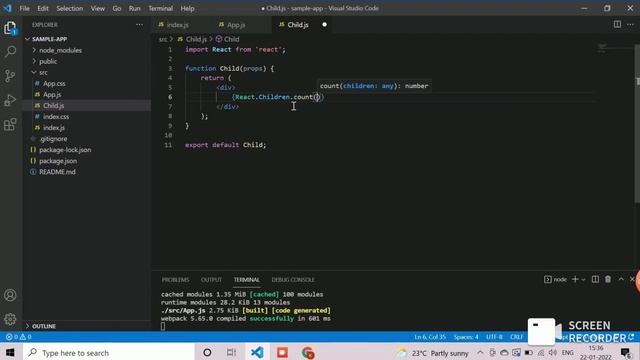Switch to the PROBLEMS panel tab
The height and width of the screenshot is (360, 640).
(176, 280)
